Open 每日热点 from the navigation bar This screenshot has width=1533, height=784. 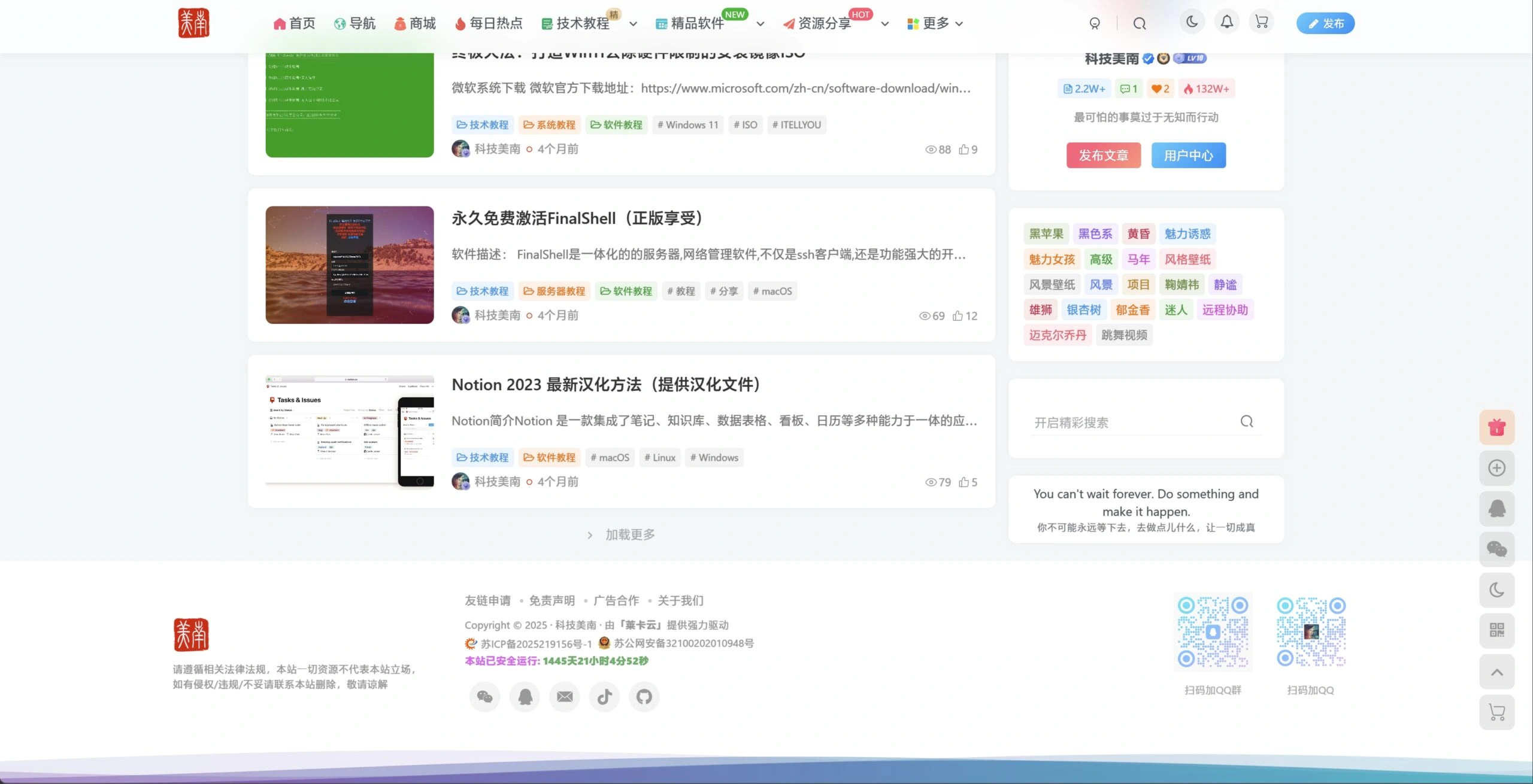click(x=496, y=23)
